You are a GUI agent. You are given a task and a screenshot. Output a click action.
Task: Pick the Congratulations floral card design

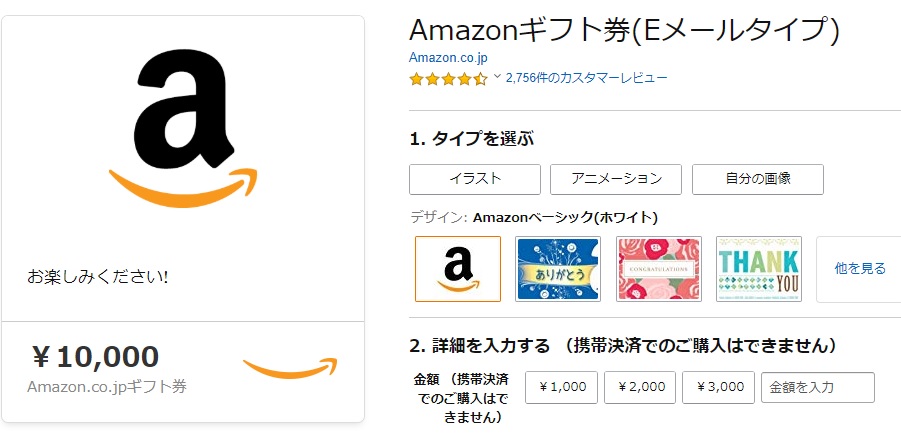coord(659,269)
